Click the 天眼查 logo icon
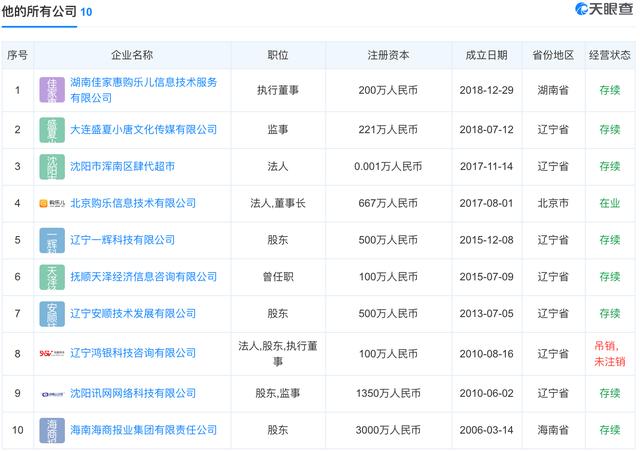The width and height of the screenshot is (640, 452). (581, 12)
